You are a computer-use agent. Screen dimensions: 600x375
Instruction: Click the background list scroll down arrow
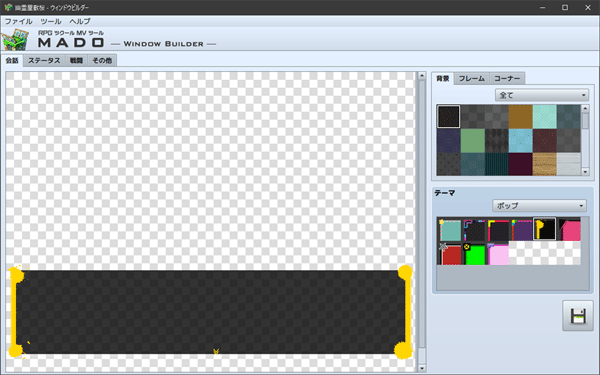[x=585, y=172]
